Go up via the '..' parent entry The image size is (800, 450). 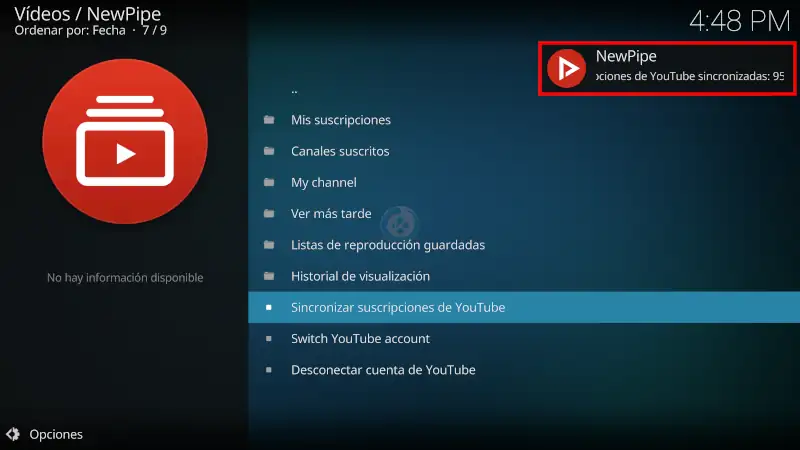pos(524,90)
